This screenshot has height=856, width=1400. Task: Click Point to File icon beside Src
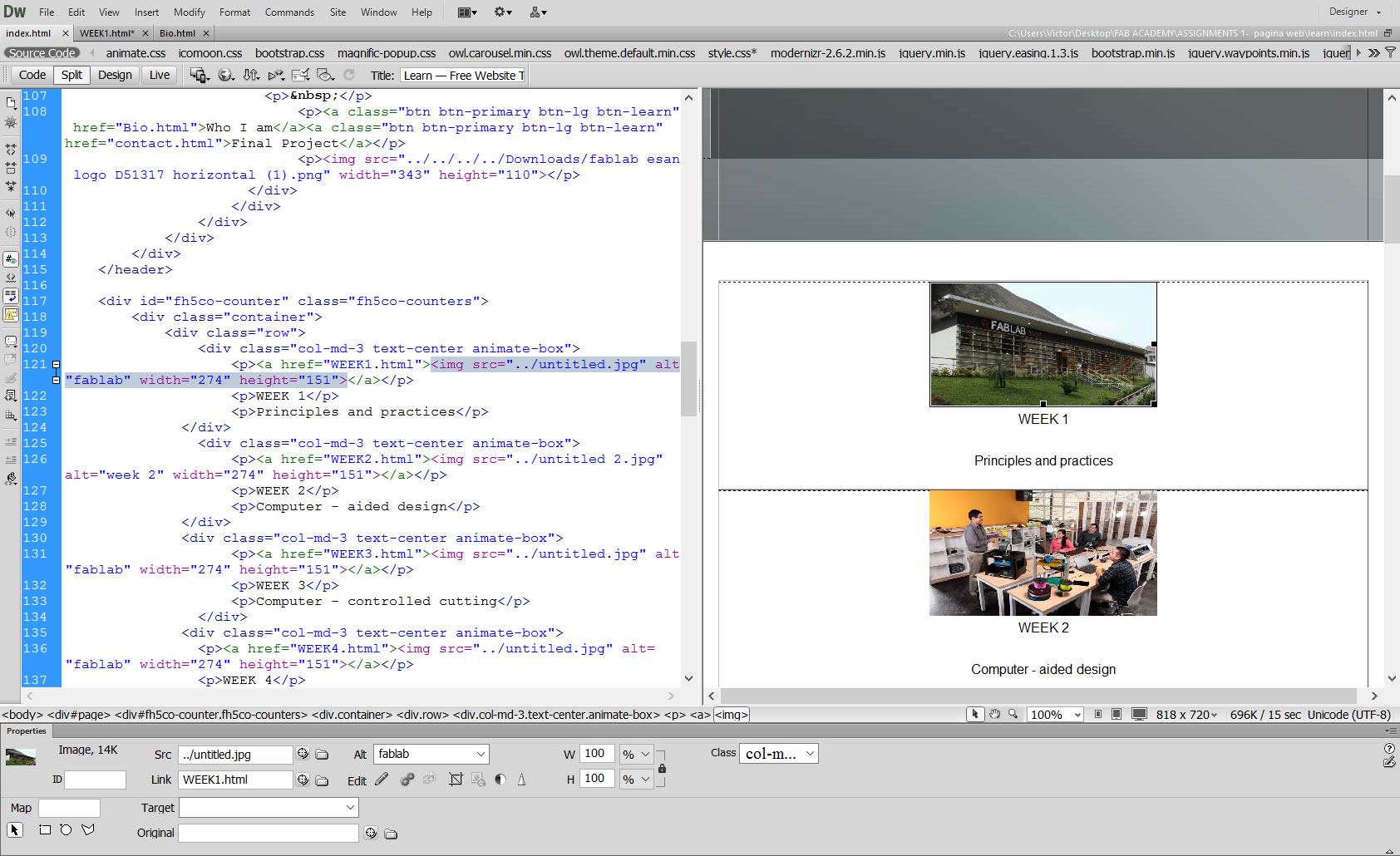303,754
